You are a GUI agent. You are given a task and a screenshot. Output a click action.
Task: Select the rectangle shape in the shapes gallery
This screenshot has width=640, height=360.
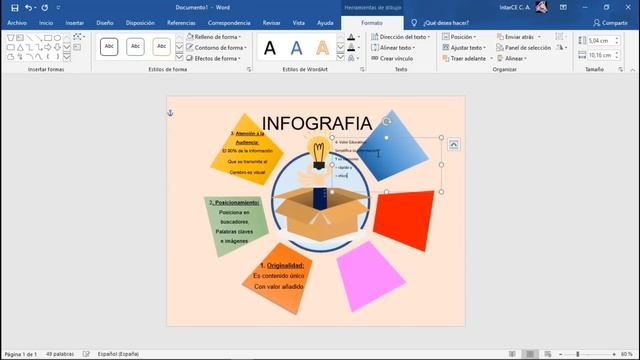coord(48,38)
